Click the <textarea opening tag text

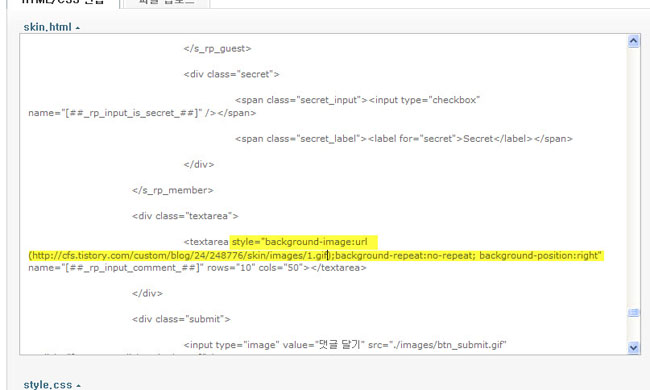click(x=206, y=242)
